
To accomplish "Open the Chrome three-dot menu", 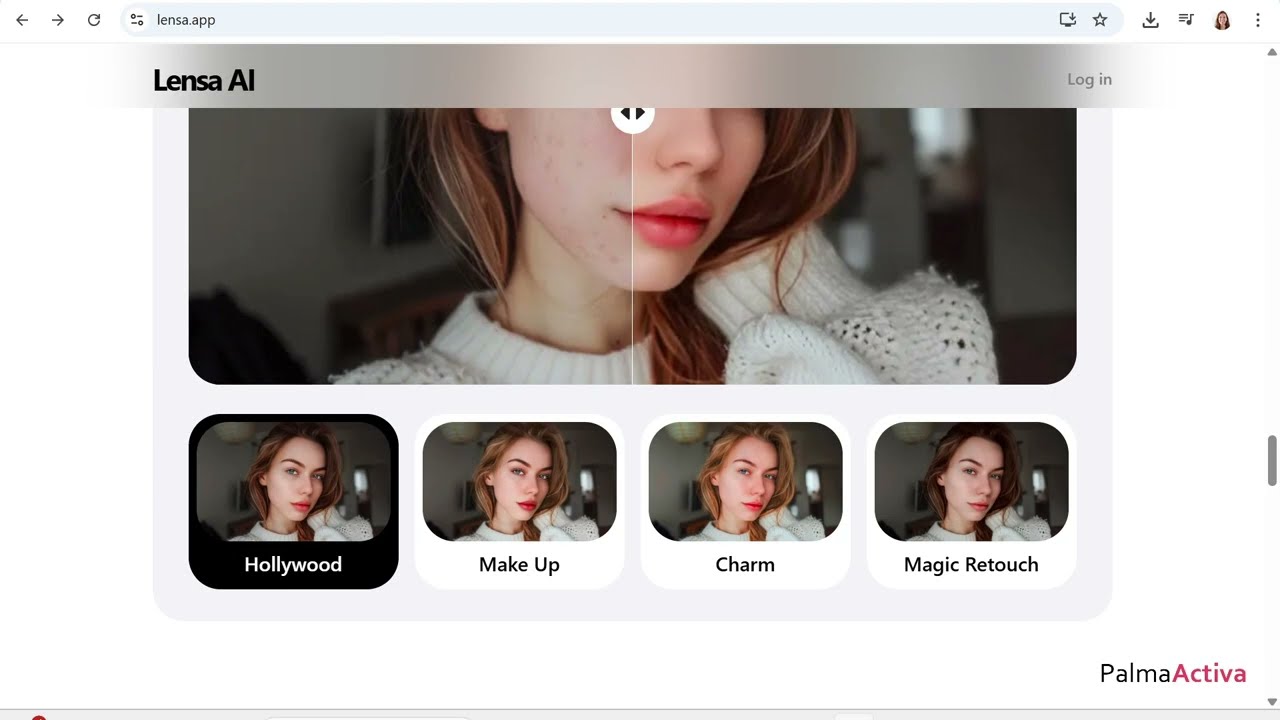I will [x=1258, y=20].
